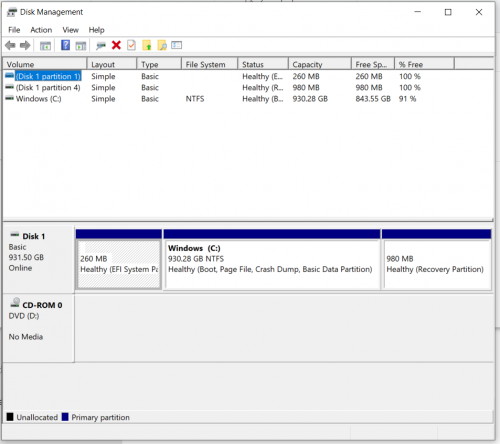Open the Action menu
Screen dimensions: 500x444
(x=41, y=30)
